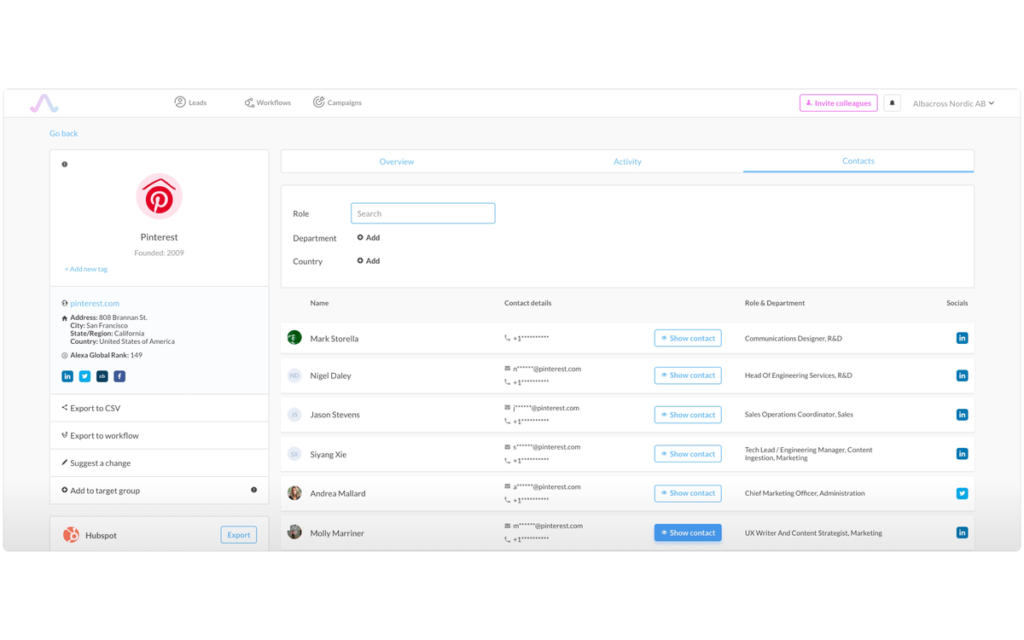Show contact for Mark Storella

click(688, 338)
